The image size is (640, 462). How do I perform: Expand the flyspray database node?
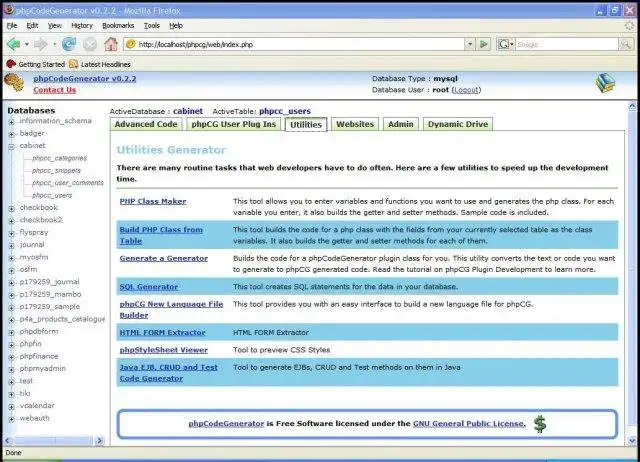pos(11,233)
